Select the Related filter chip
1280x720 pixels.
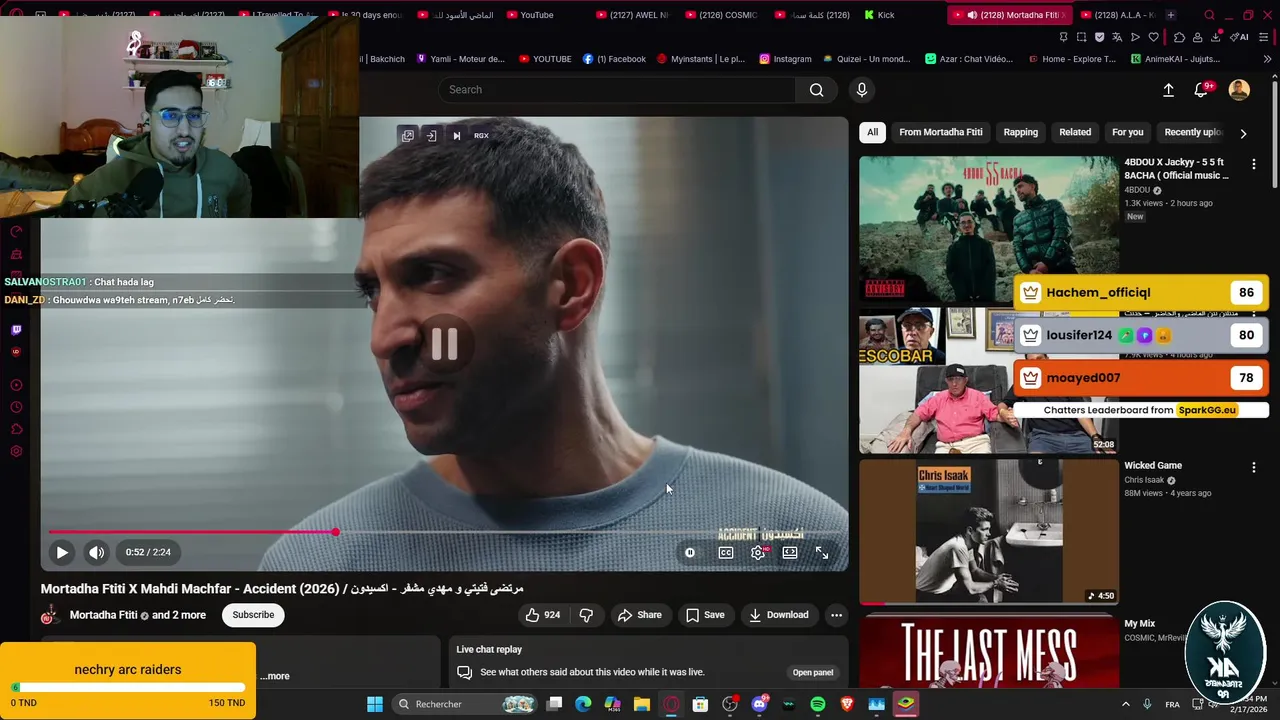[1075, 132]
